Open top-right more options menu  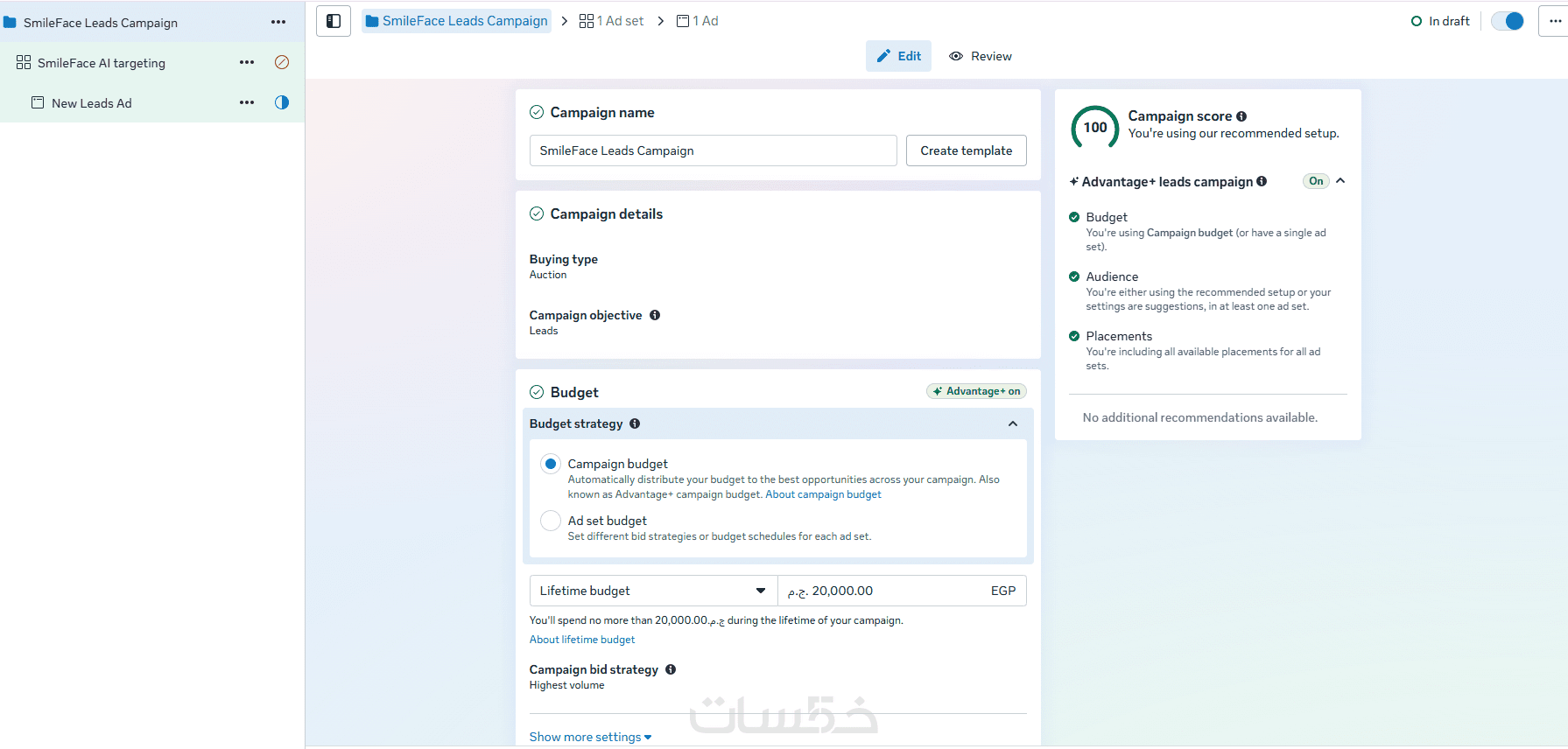point(1555,21)
